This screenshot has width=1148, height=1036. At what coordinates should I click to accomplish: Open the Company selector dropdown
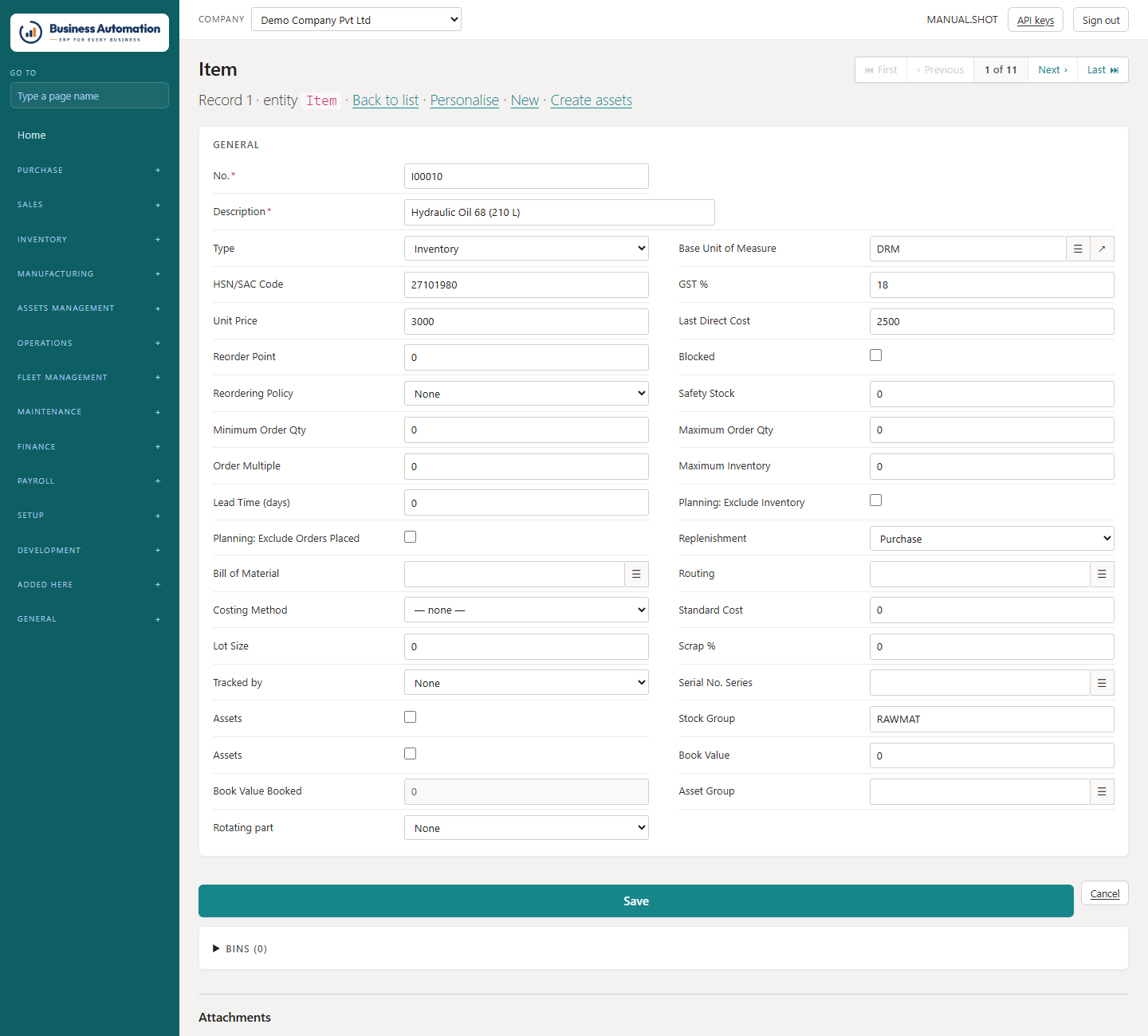tap(356, 20)
